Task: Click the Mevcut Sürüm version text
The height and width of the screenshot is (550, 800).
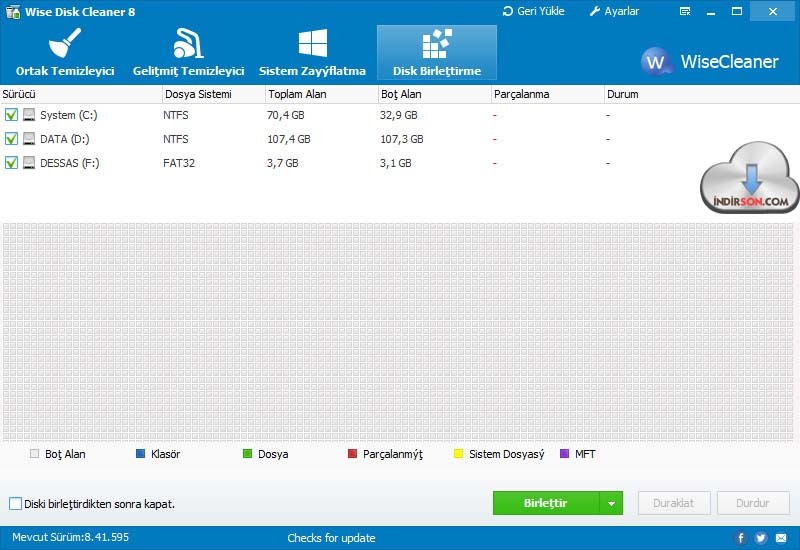Action: [70, 537]
